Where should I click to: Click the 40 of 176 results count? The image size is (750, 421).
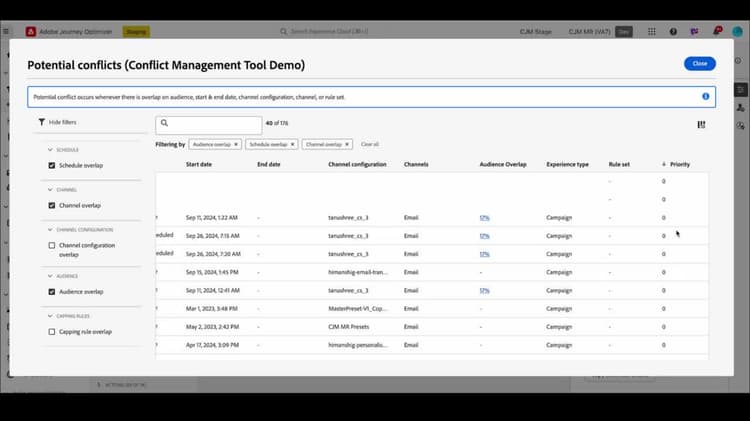coord(277,123)
